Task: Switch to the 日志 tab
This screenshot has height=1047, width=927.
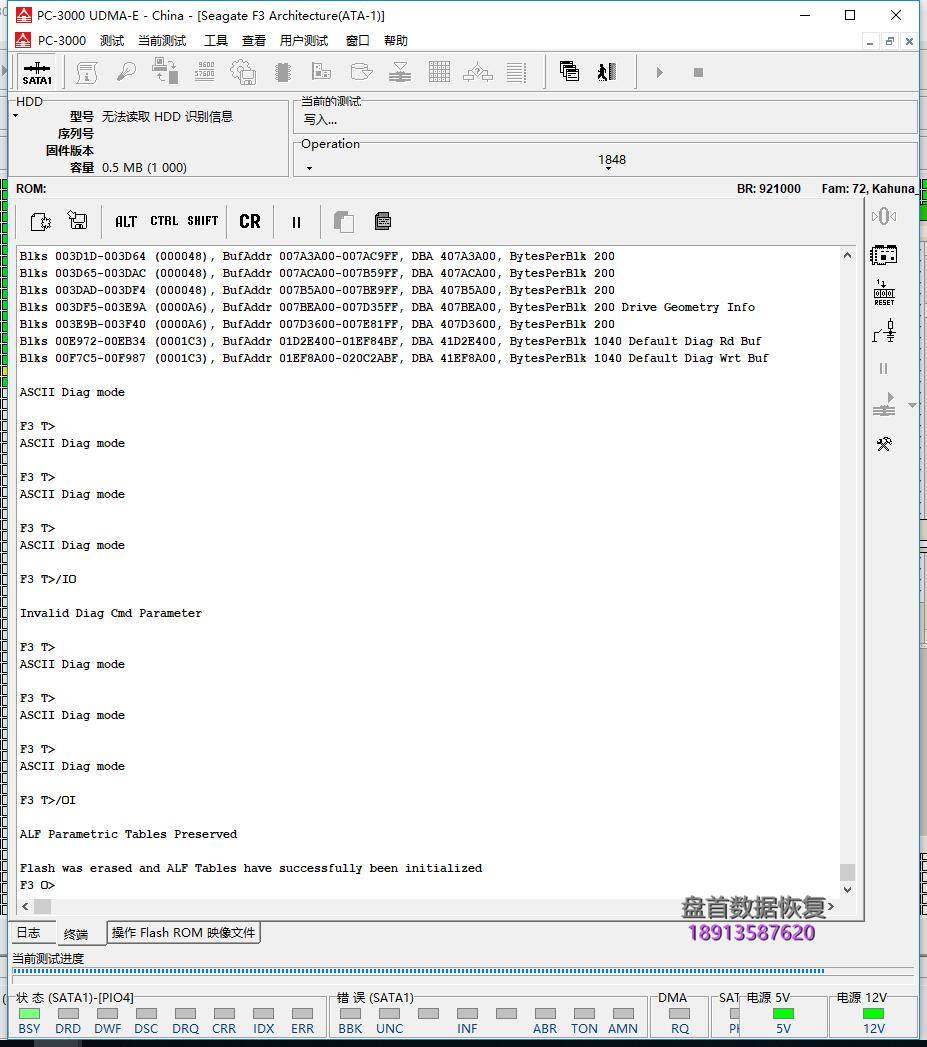Action: point(28,933)
